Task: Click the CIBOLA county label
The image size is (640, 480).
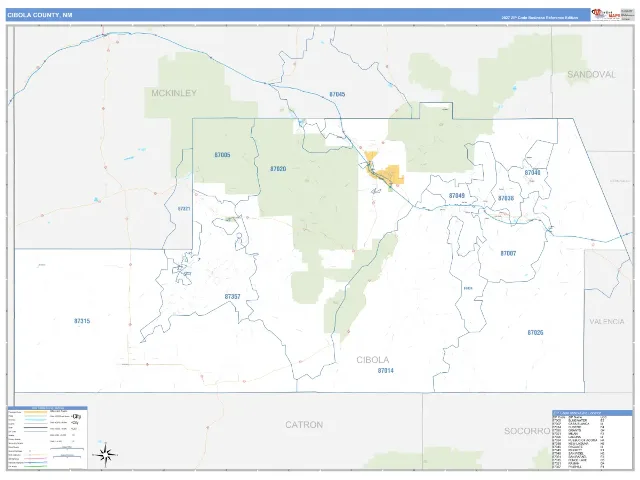Action: [x=373, y=360]
